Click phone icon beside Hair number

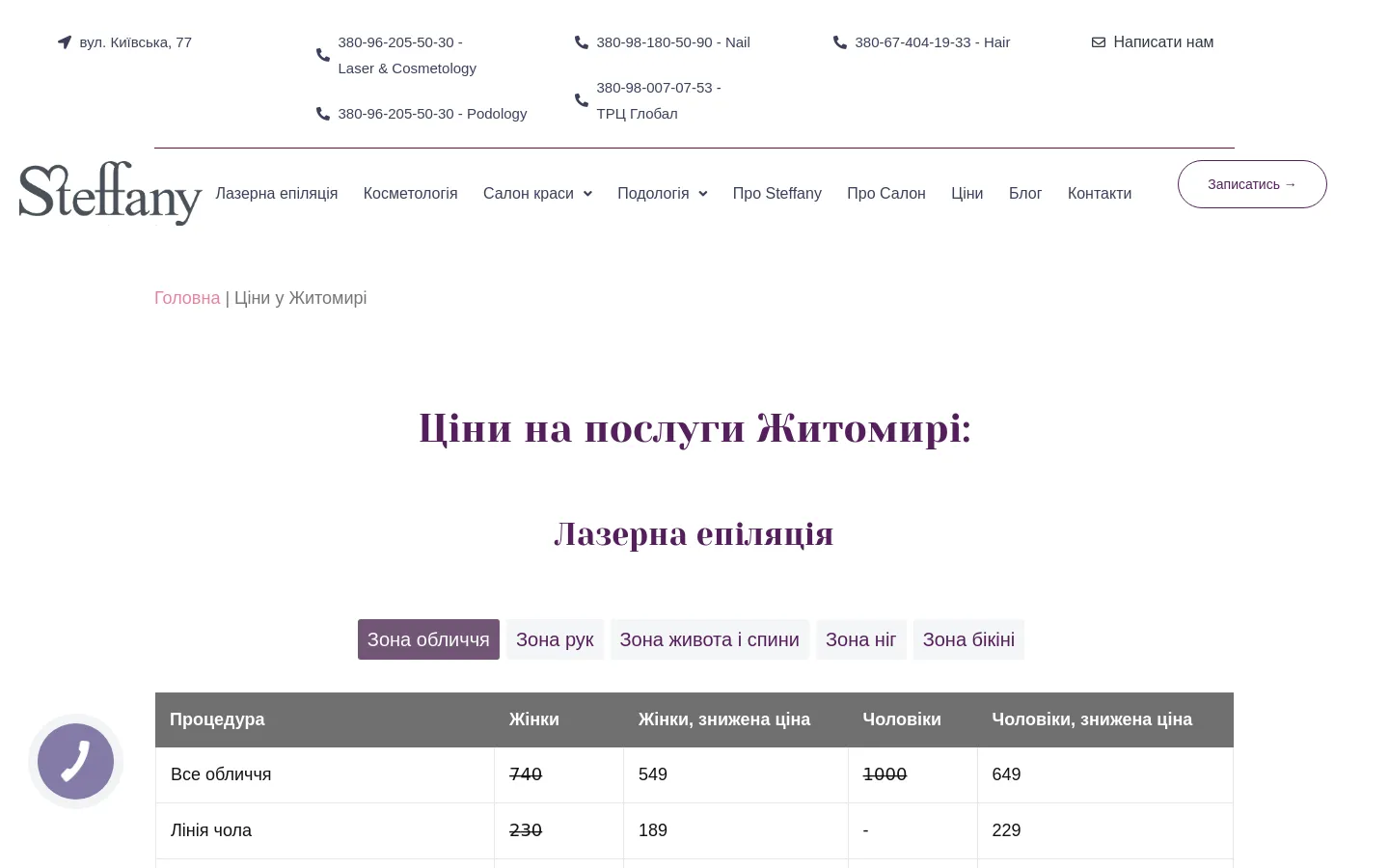pyautogui.click(x=840, y=42)
